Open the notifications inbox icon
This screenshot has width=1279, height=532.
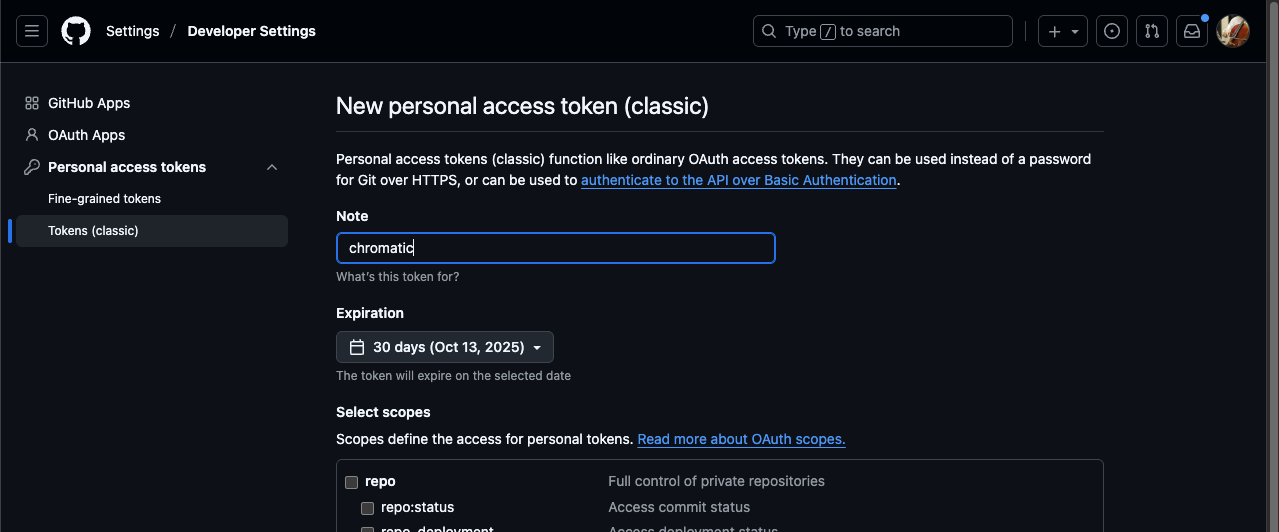click(x=1191, y=31)
